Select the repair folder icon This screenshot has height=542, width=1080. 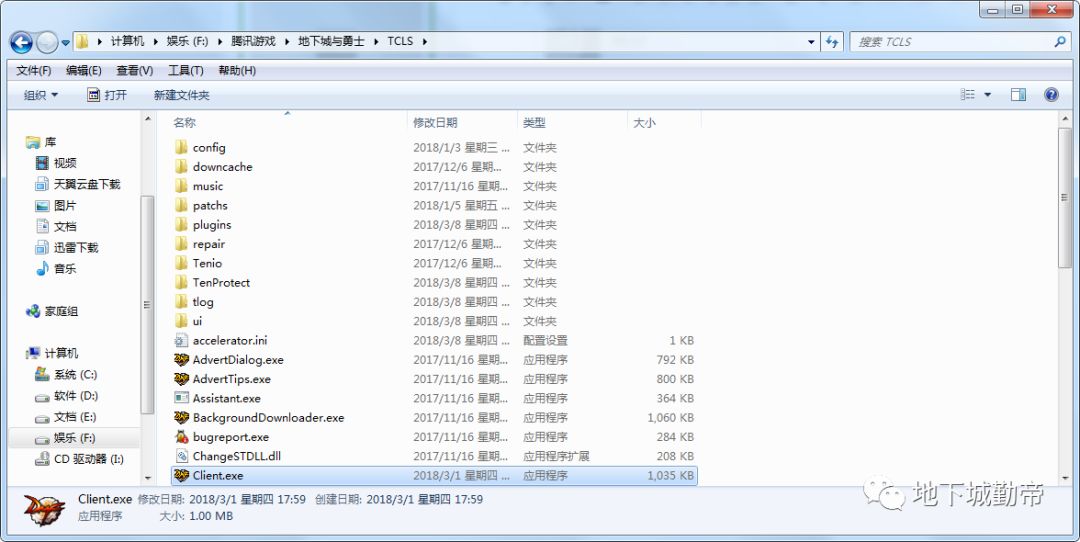pos(181,243)
